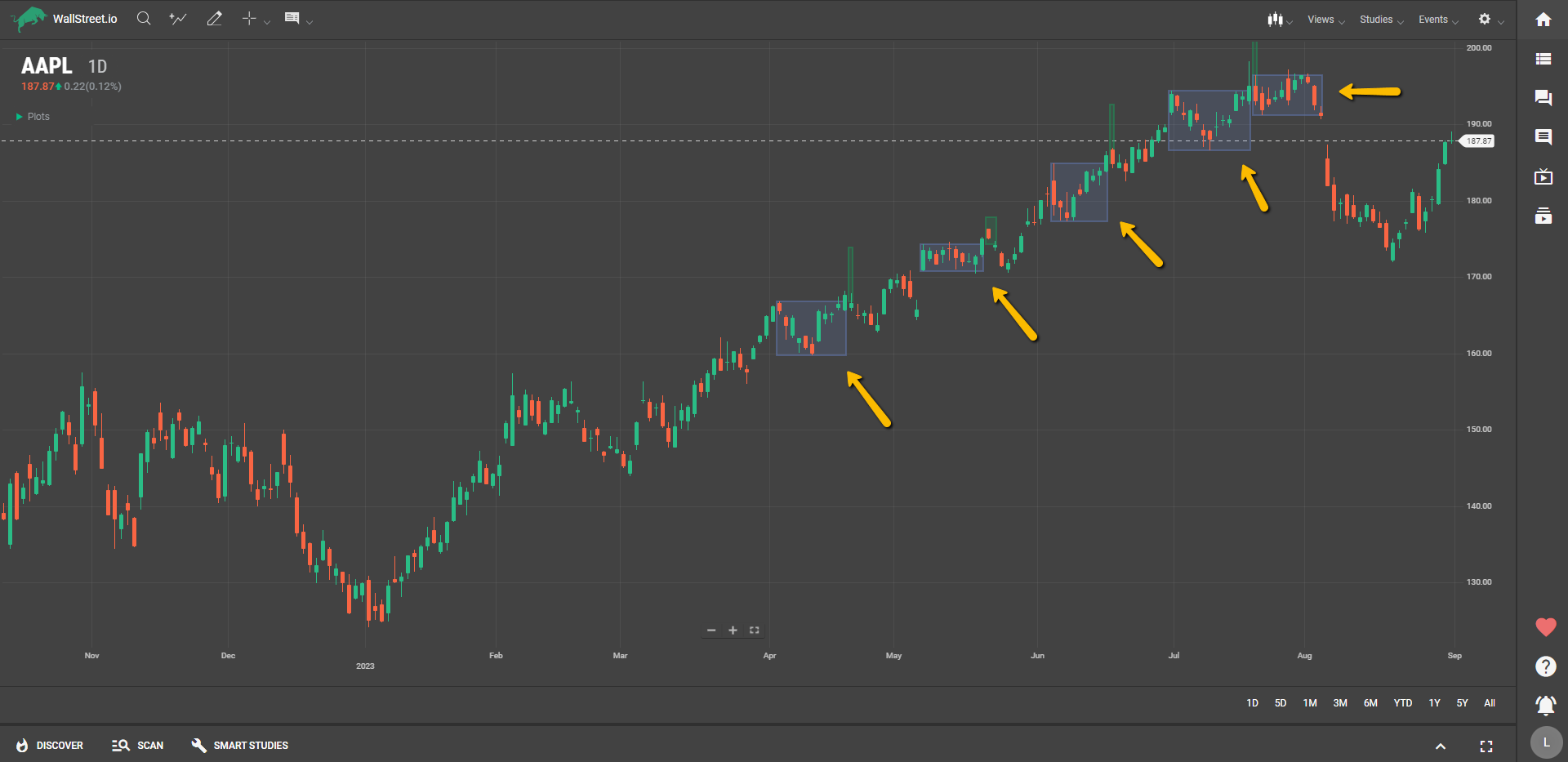The height and width of the screenshot is (762, 1568).
Task: Open the Smart Studies panel
Action: (239, 746)
